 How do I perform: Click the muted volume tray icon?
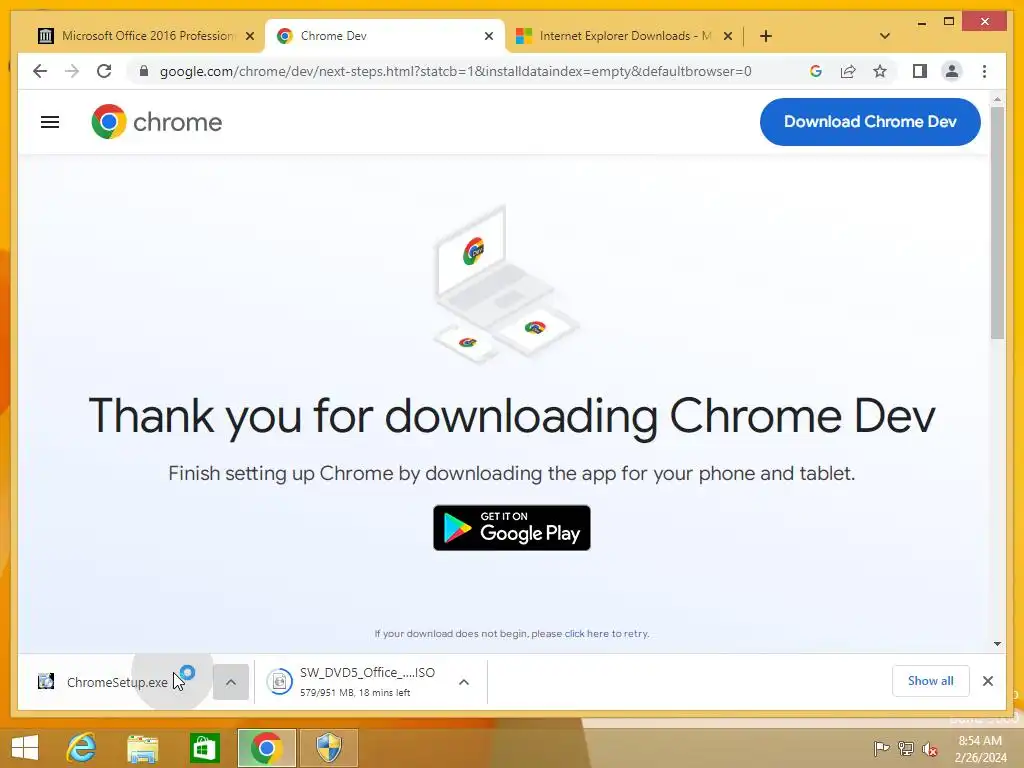click(930, 748)
